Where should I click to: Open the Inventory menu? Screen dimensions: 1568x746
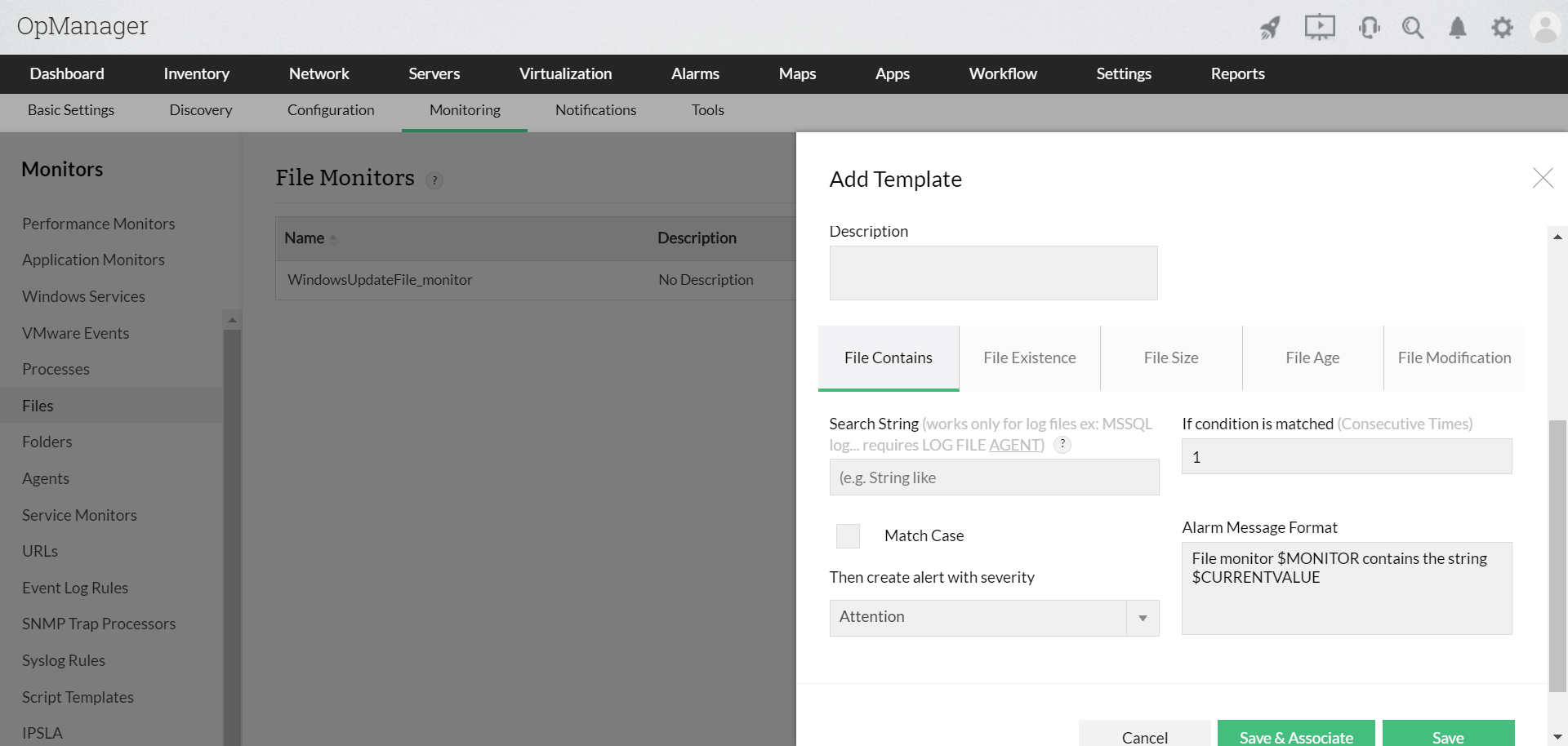point(196,73)
